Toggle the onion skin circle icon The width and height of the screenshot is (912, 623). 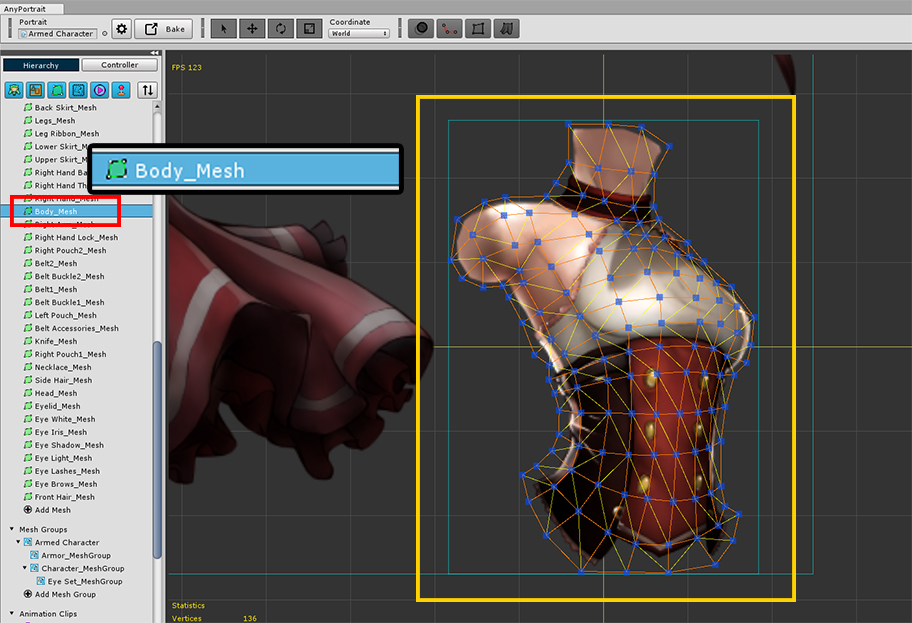tap(421, 29)
